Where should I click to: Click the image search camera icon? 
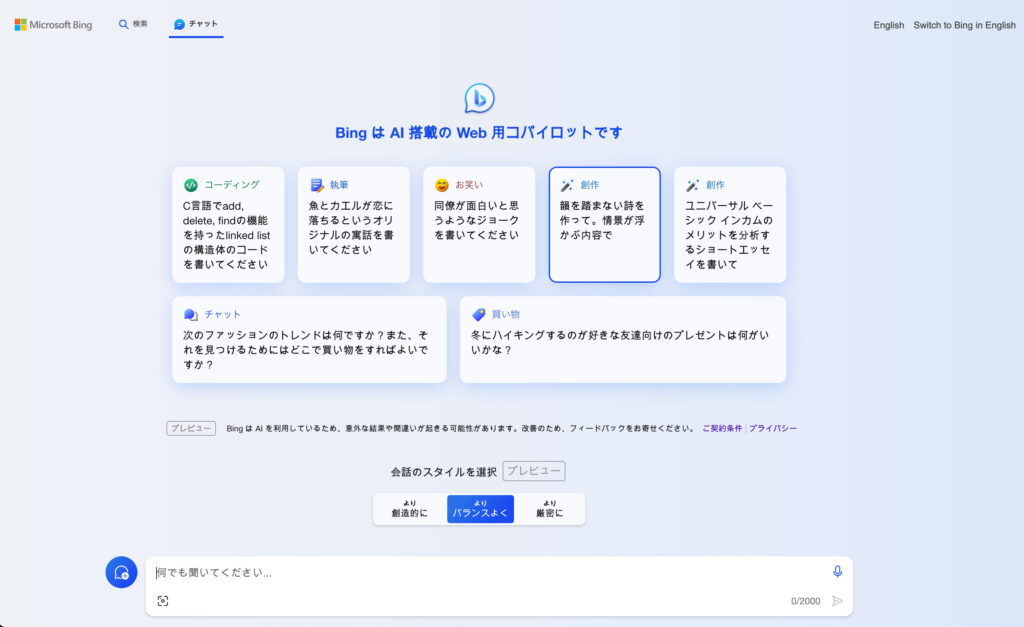163,601
